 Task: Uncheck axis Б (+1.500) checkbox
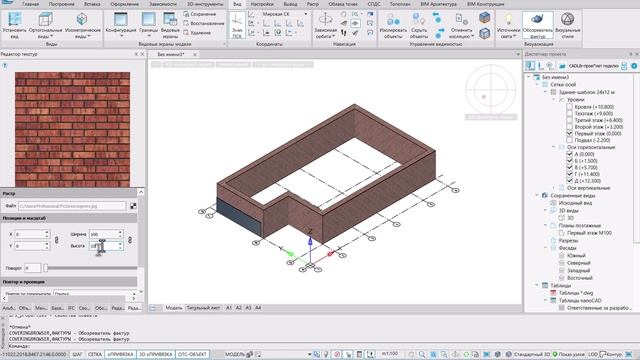point(569,161)
